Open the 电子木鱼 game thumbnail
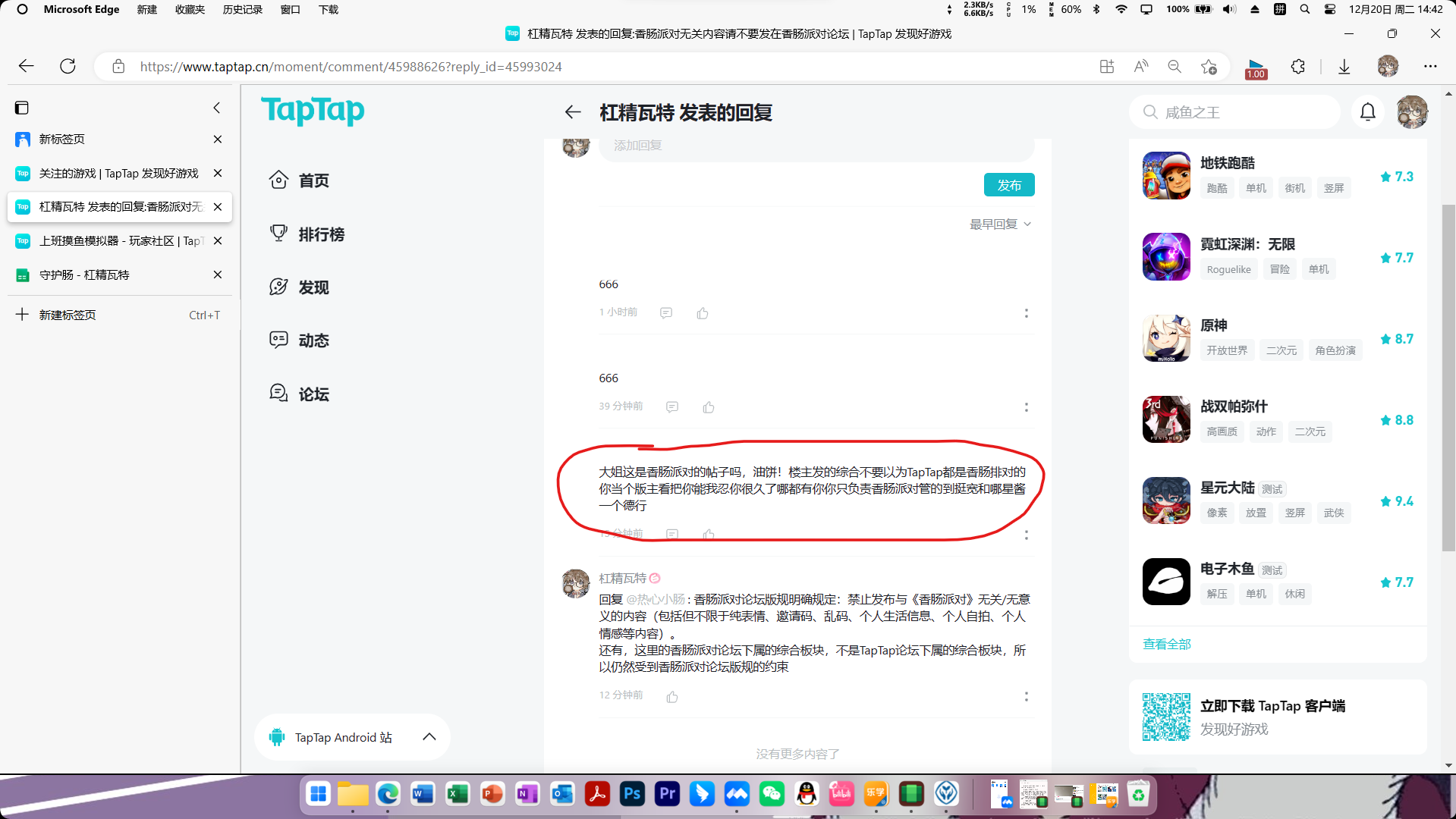 click(1166, 582)
